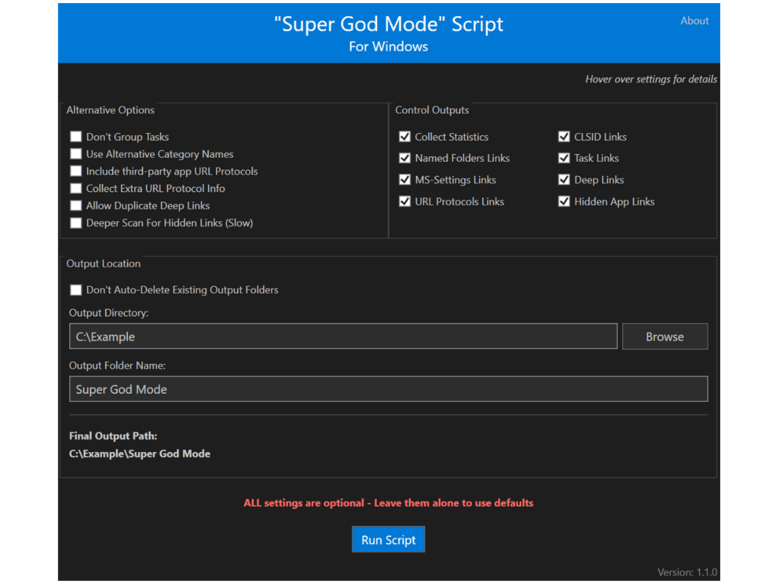Enable Don't Group Tasks checkbox
Image resolution: width=778 pixels, height=584 pixels.
click(76, 136)
